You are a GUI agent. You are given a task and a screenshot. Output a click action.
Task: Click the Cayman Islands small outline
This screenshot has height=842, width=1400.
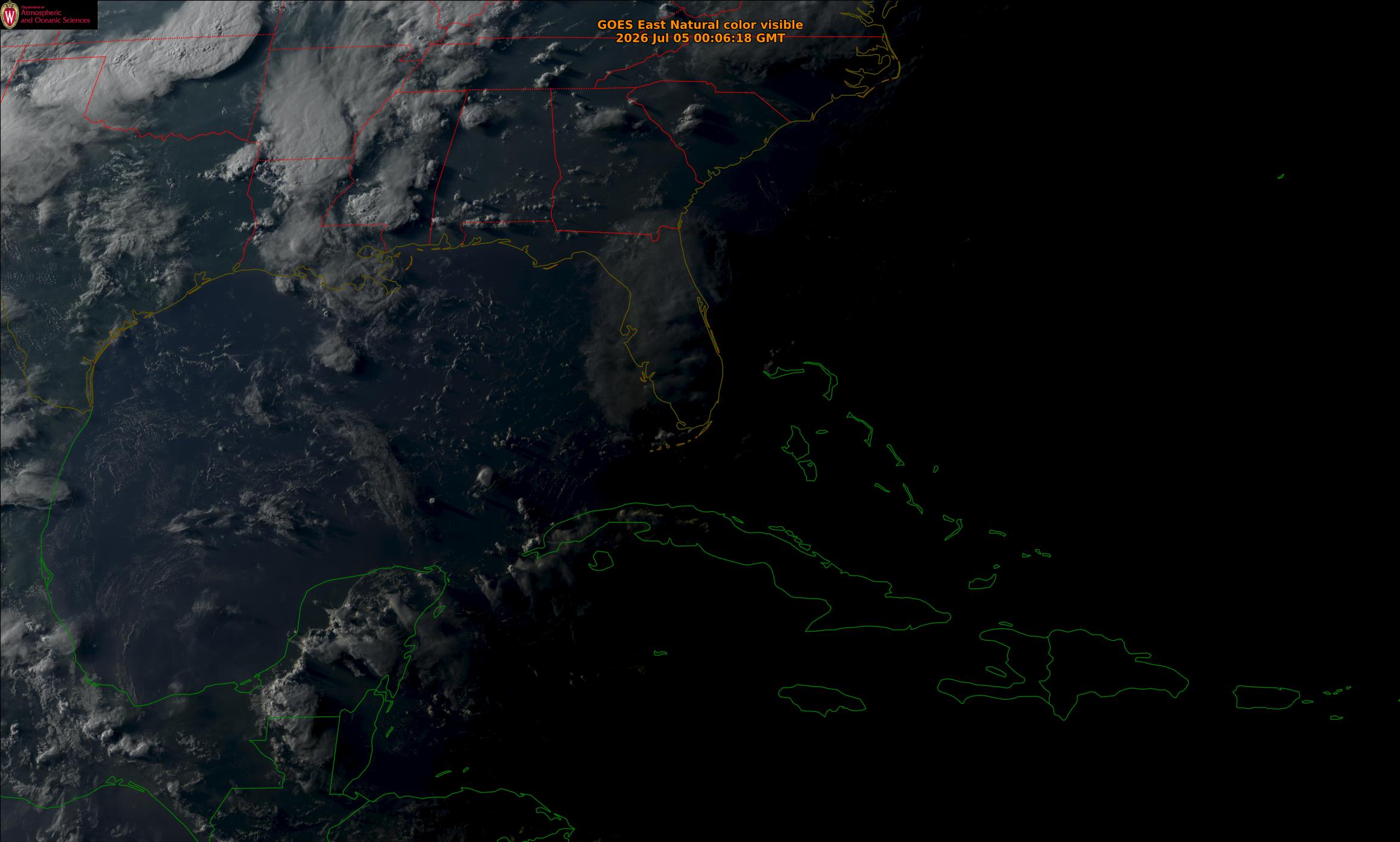tap(661, 653)
